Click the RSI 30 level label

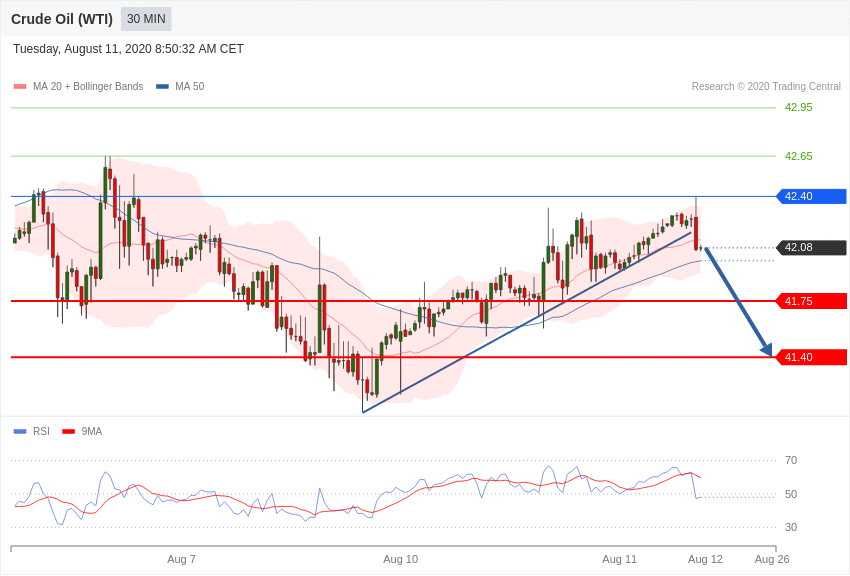pos(791,527)
